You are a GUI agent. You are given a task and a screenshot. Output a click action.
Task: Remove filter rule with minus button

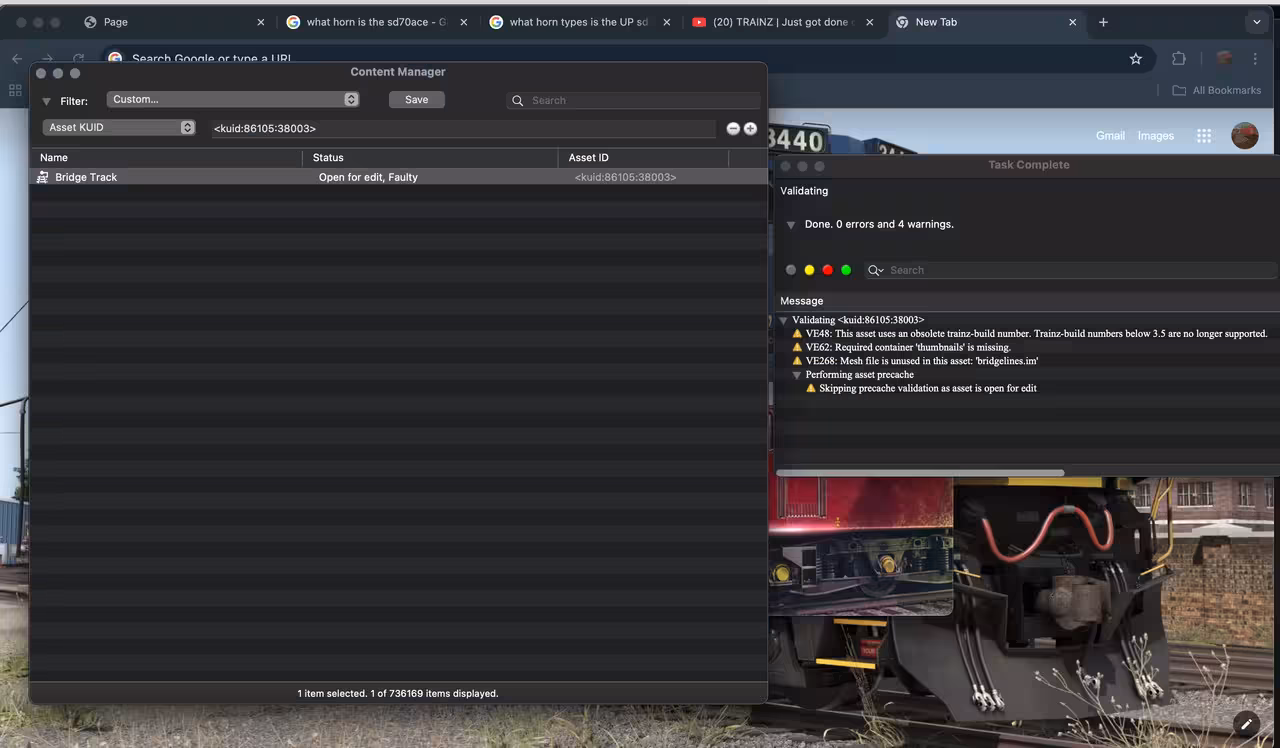coord(733,129)
